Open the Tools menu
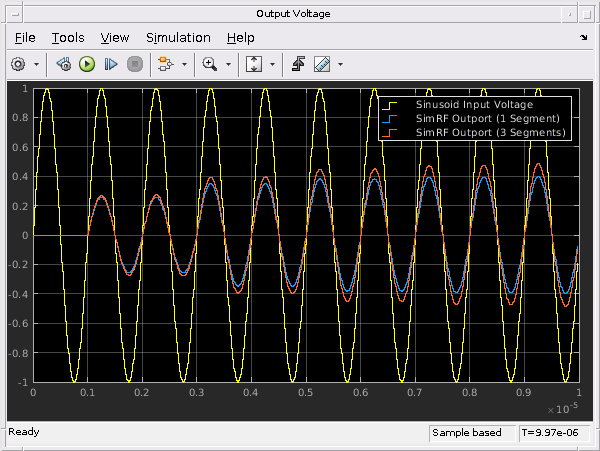 pyautogui.click(x=68, y=37)
